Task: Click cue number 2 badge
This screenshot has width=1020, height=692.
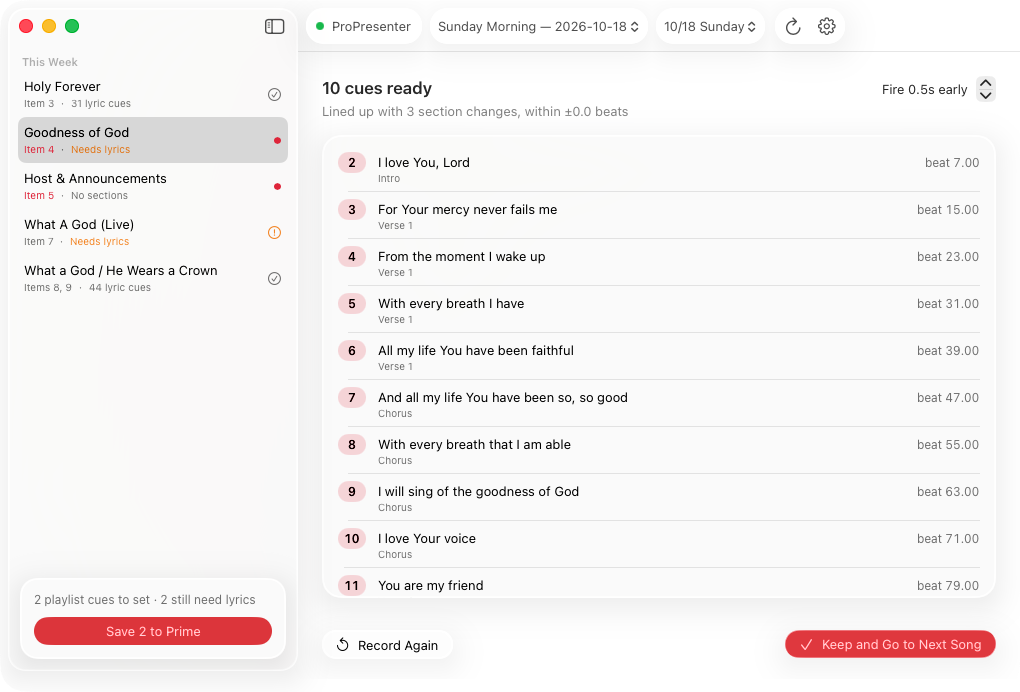Action: point(352,163)
